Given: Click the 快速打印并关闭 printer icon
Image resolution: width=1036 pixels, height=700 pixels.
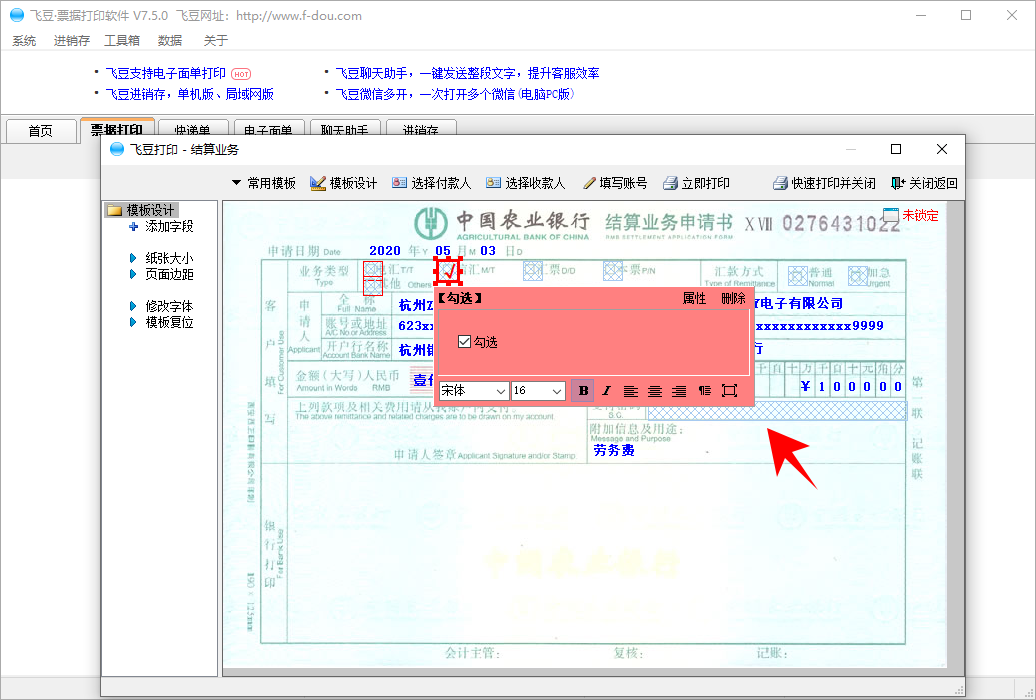Looking at the screenshot, I should [780, 183].
